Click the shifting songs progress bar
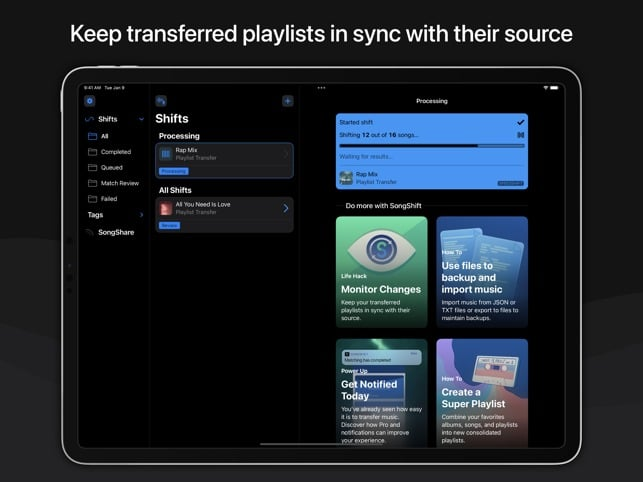This screenshot has width=643, height=482. coord(432,146)
